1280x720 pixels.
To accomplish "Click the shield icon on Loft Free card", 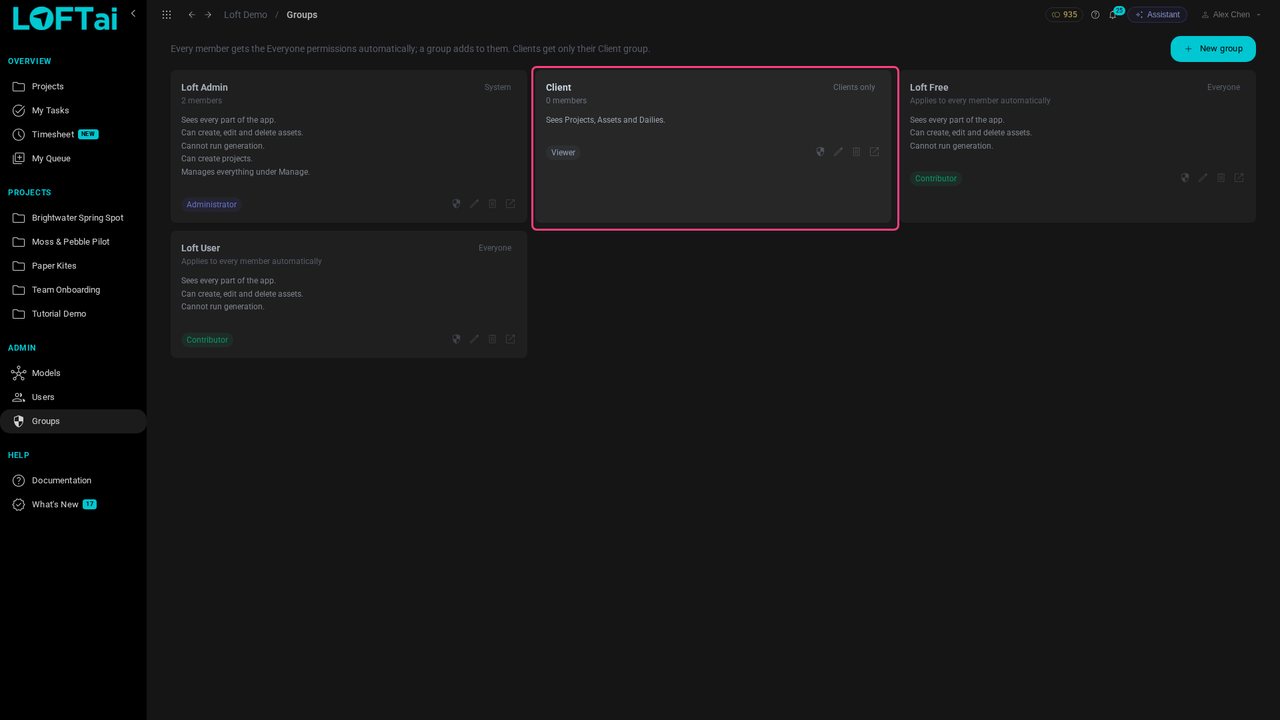I will click(1185, 178).
